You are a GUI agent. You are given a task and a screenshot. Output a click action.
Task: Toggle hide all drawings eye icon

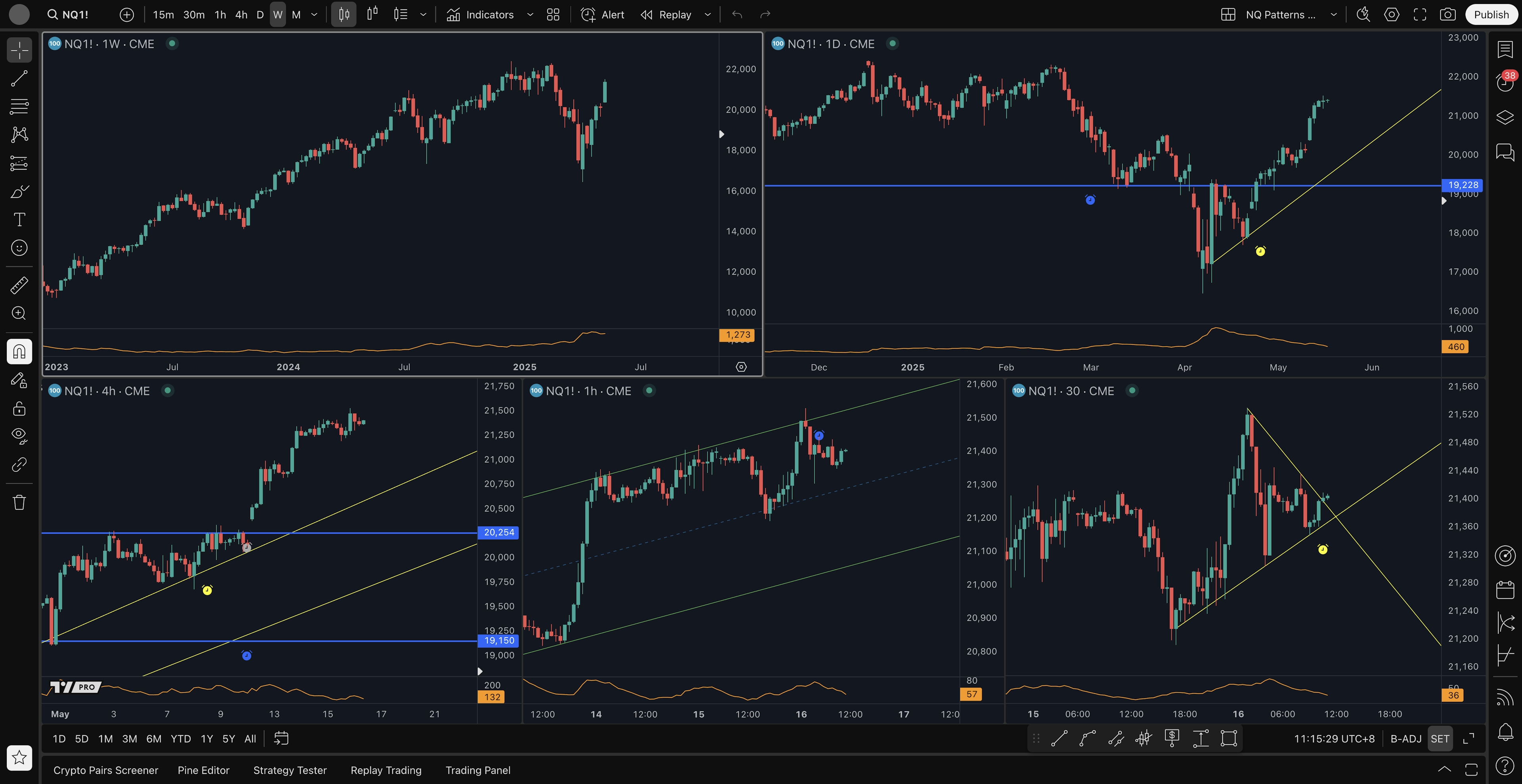pyautogui.click(x=19, y=436)
